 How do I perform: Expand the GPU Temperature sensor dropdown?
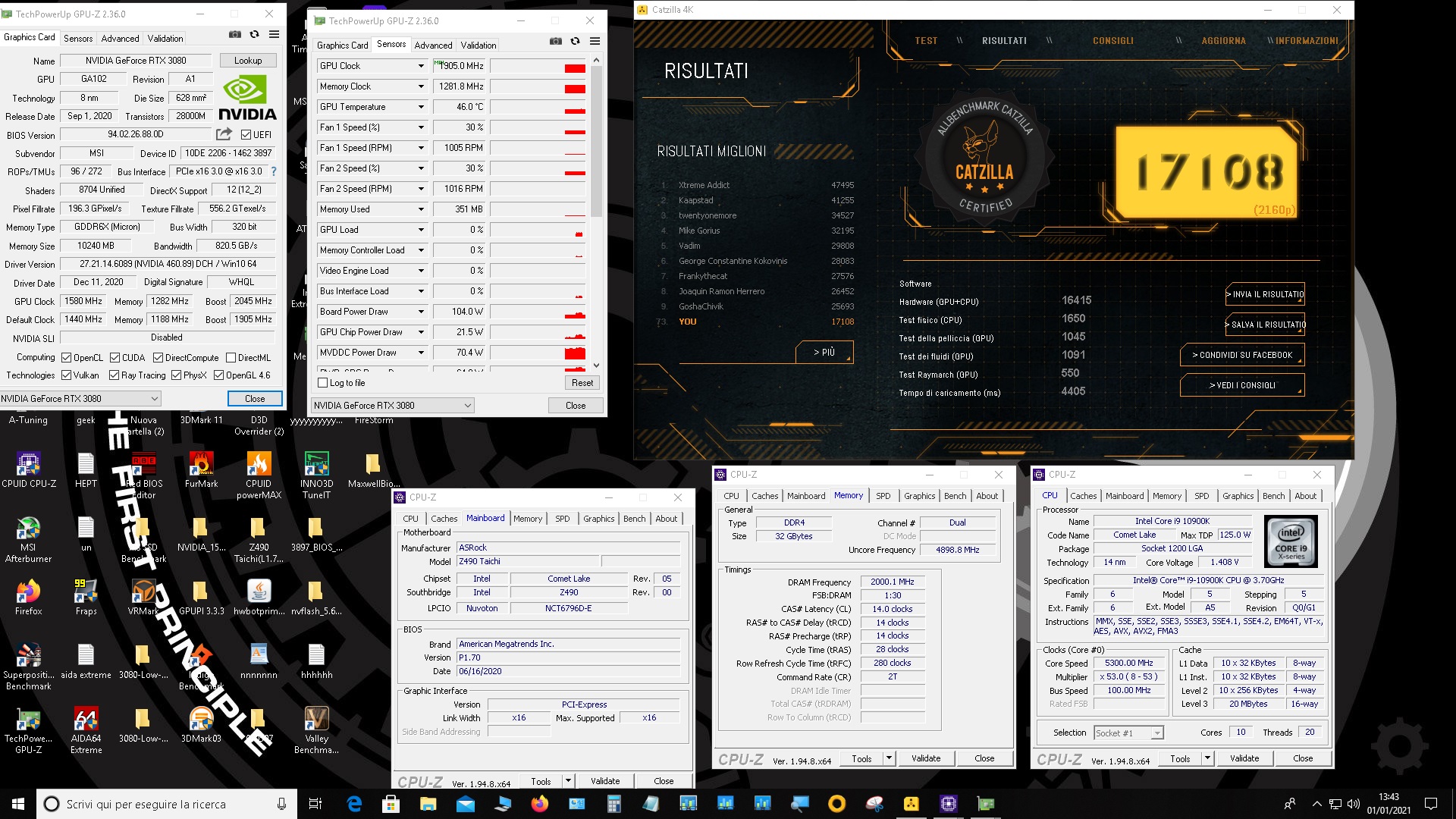tap(421, 107)
